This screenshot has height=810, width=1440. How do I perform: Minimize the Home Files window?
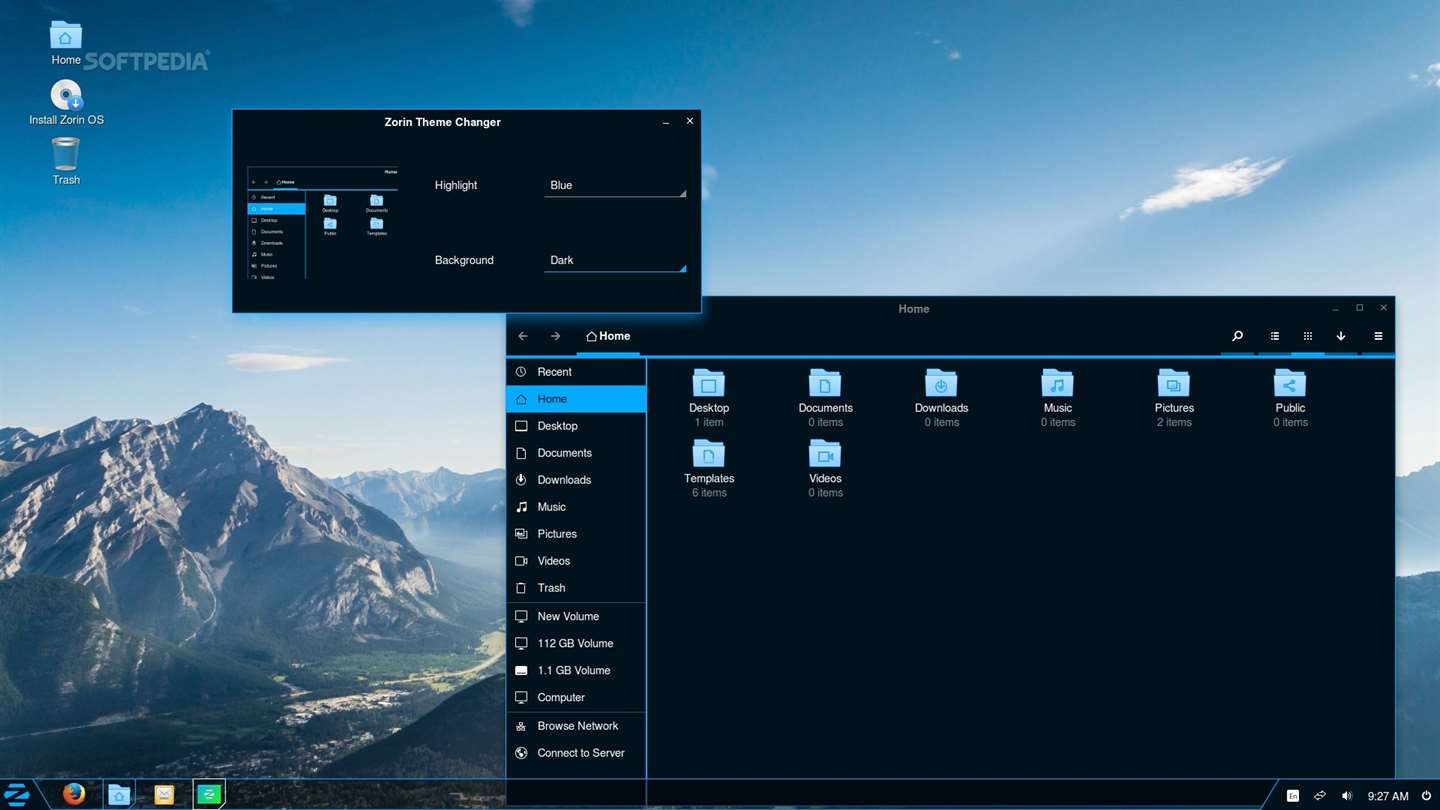coord(1335,309)
